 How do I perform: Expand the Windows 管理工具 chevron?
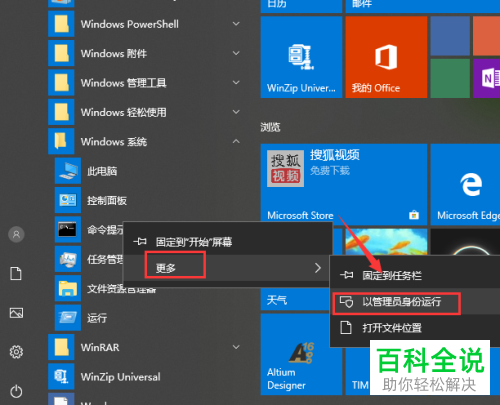(236, 83)
